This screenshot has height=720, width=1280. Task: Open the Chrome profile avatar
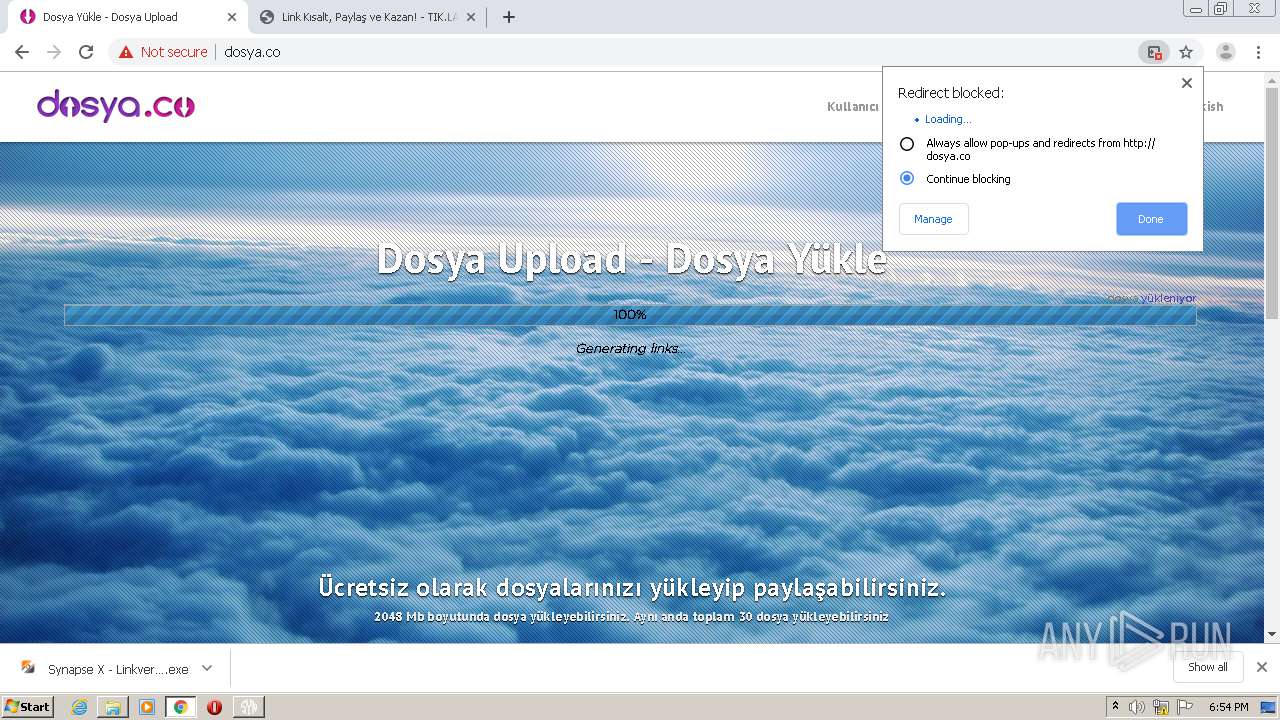pyautogui.click(x=1226, y=52)
